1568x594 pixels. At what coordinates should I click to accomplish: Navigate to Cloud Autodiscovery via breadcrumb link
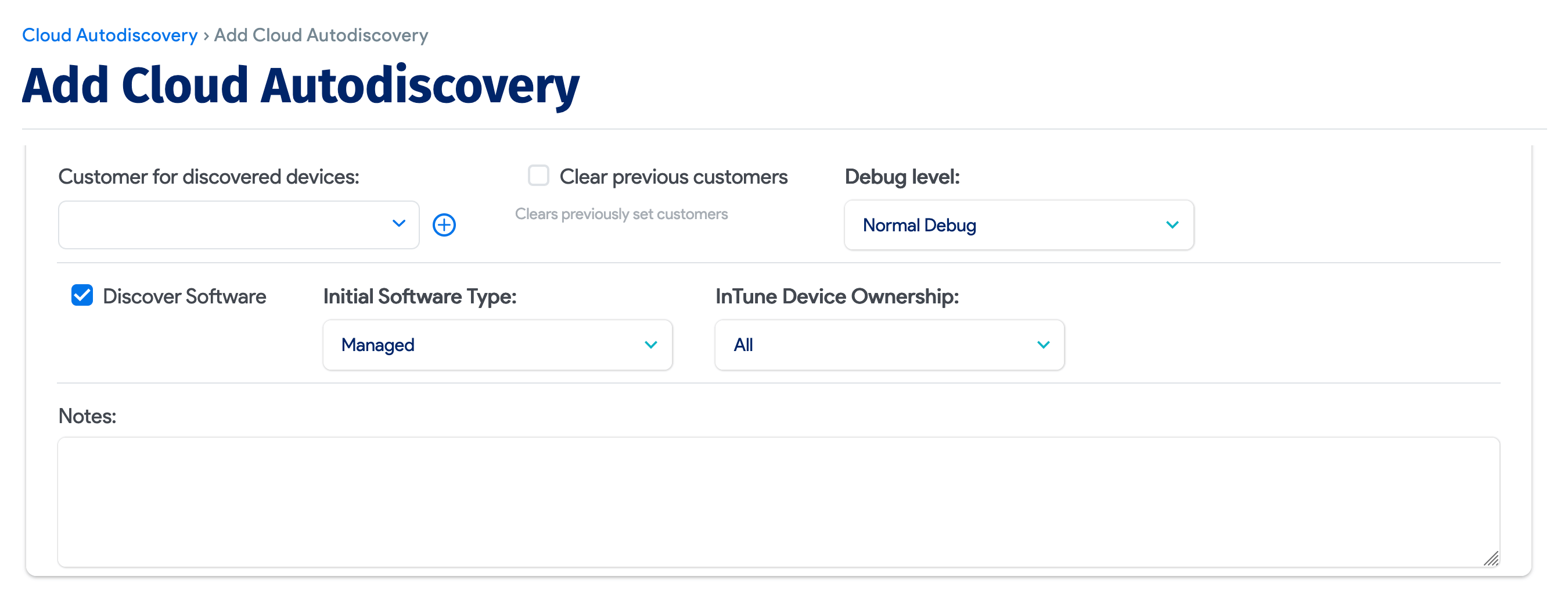(110, 35)
